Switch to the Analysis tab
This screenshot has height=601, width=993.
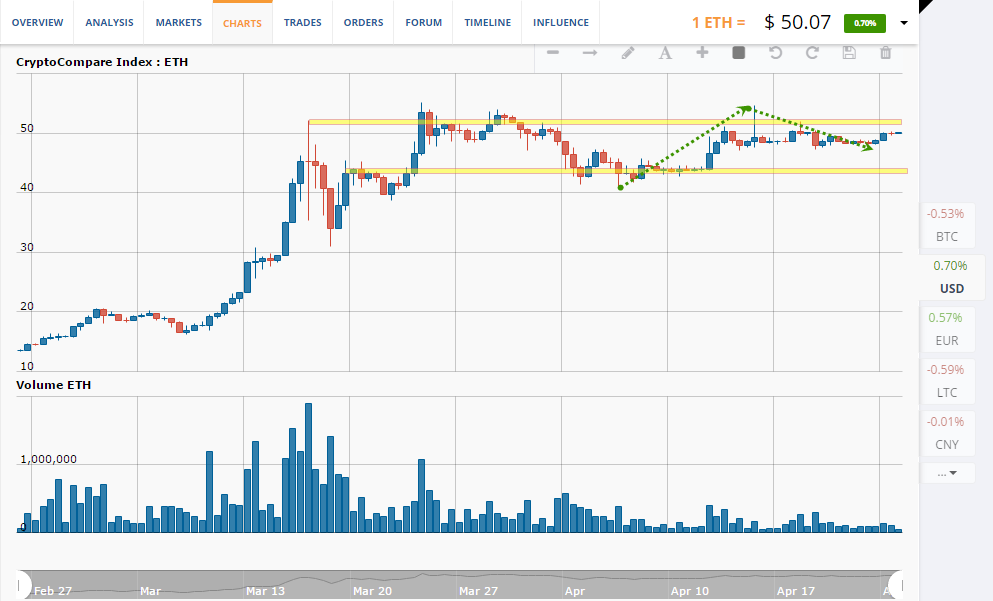(108, 22)
